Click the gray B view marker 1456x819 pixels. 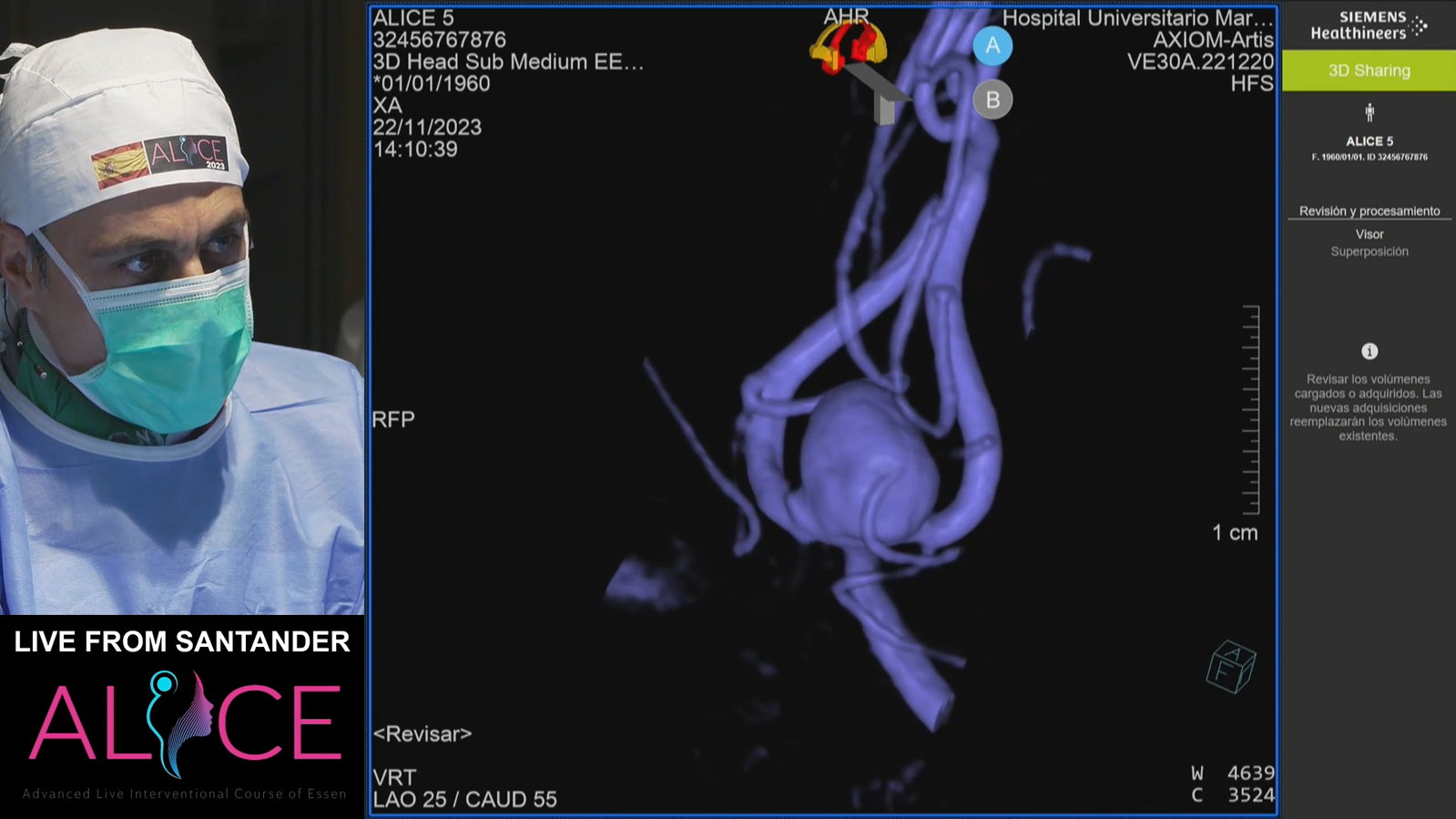click(x=992, y=99)
